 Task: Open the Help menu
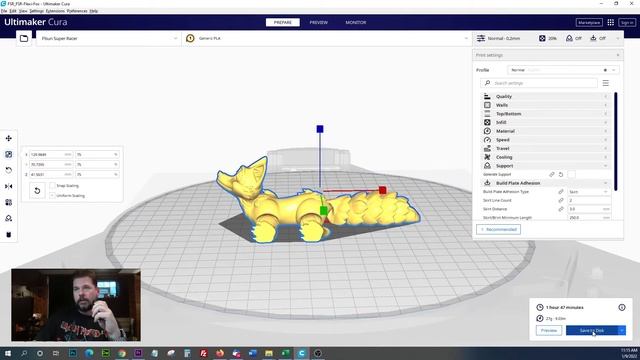tap(93, 11)
